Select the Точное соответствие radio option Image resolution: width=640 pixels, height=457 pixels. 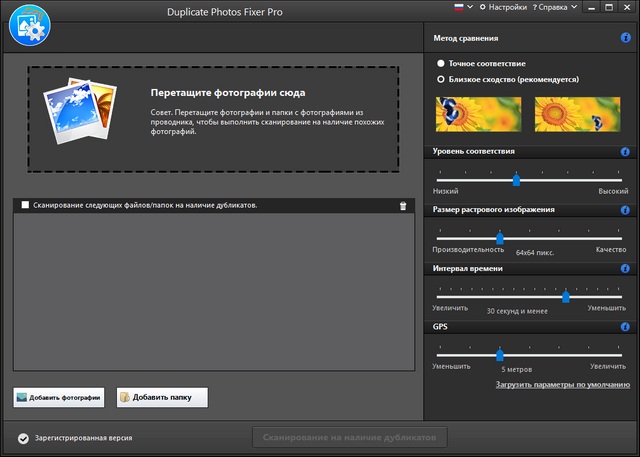441,63
